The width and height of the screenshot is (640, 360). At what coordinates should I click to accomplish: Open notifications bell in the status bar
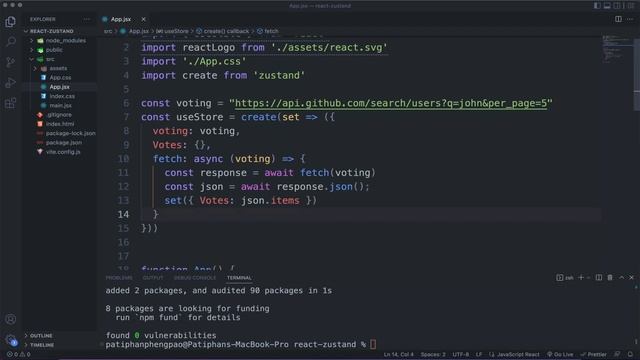(x=630, y=354)
